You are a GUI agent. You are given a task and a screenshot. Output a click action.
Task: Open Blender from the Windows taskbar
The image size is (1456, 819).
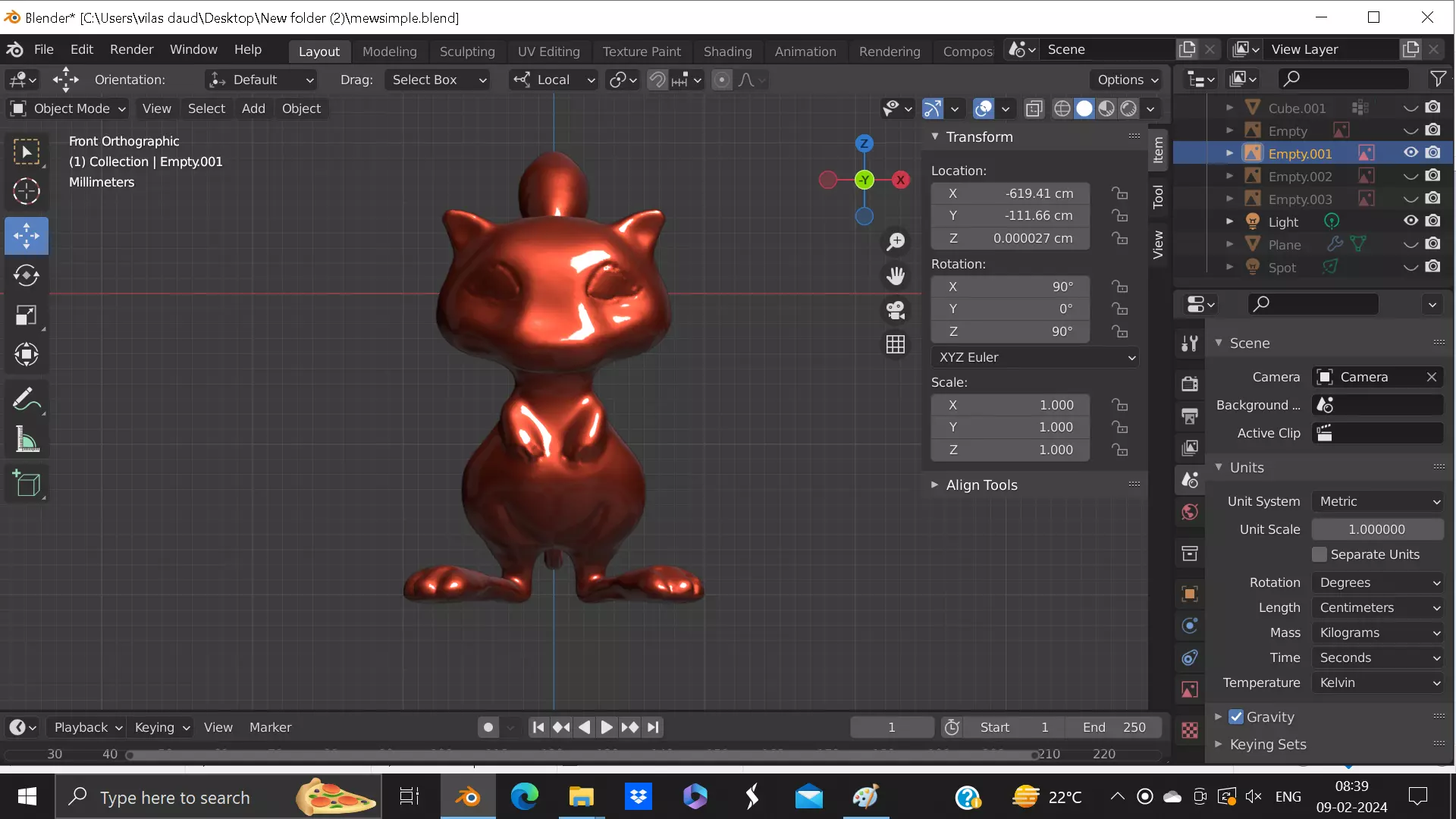pyautogui.click(x=468, y=797)
